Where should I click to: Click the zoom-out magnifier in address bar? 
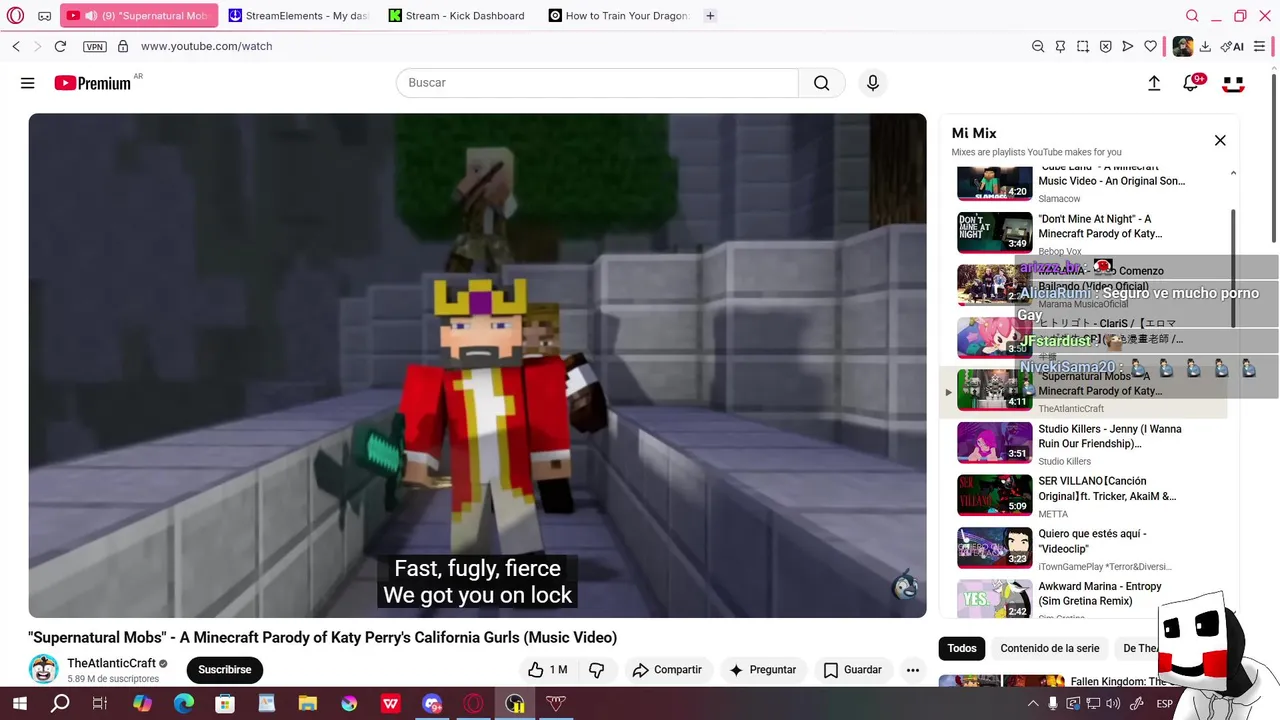[x=1038, y=46]
